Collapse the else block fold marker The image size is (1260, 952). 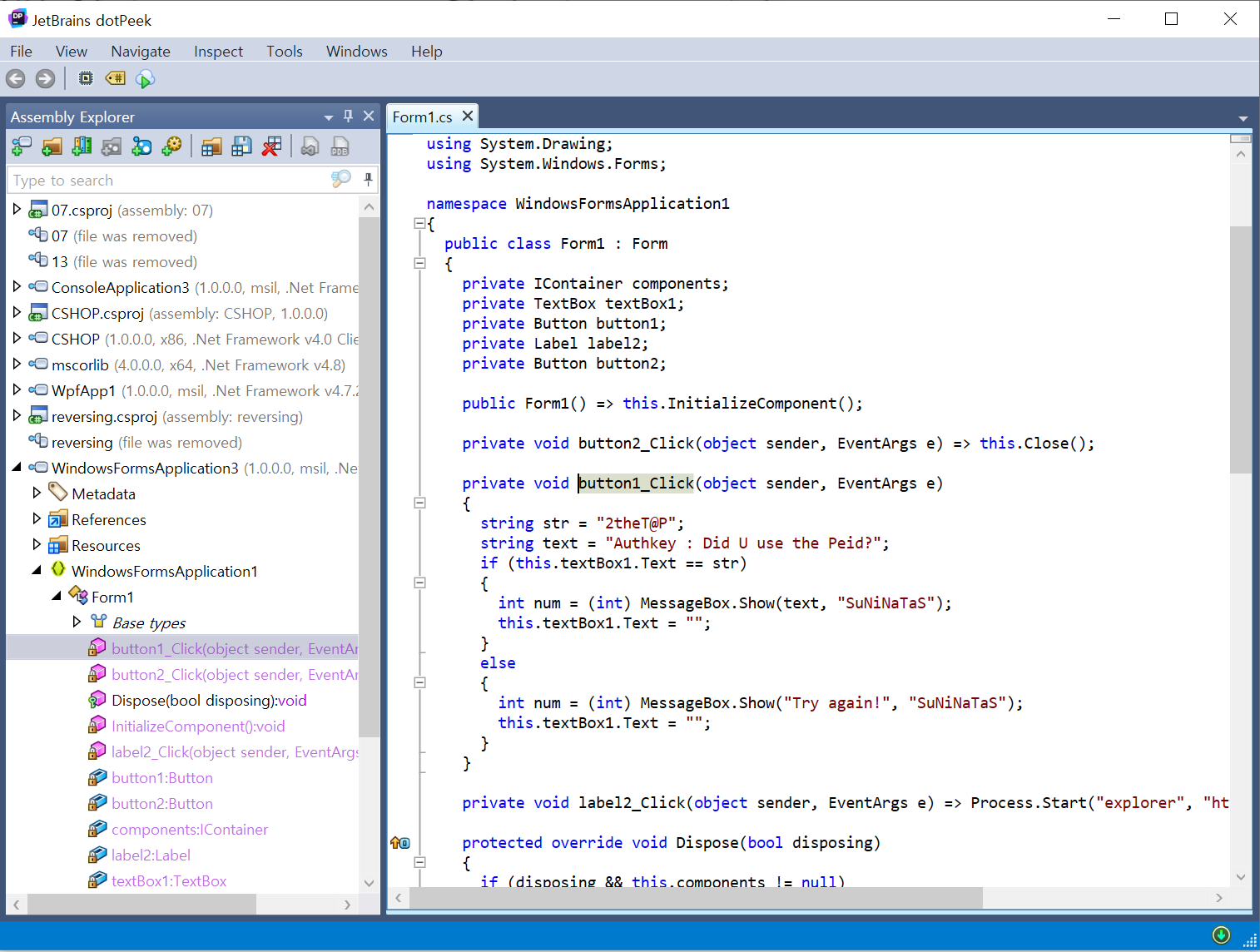[419, 682]
